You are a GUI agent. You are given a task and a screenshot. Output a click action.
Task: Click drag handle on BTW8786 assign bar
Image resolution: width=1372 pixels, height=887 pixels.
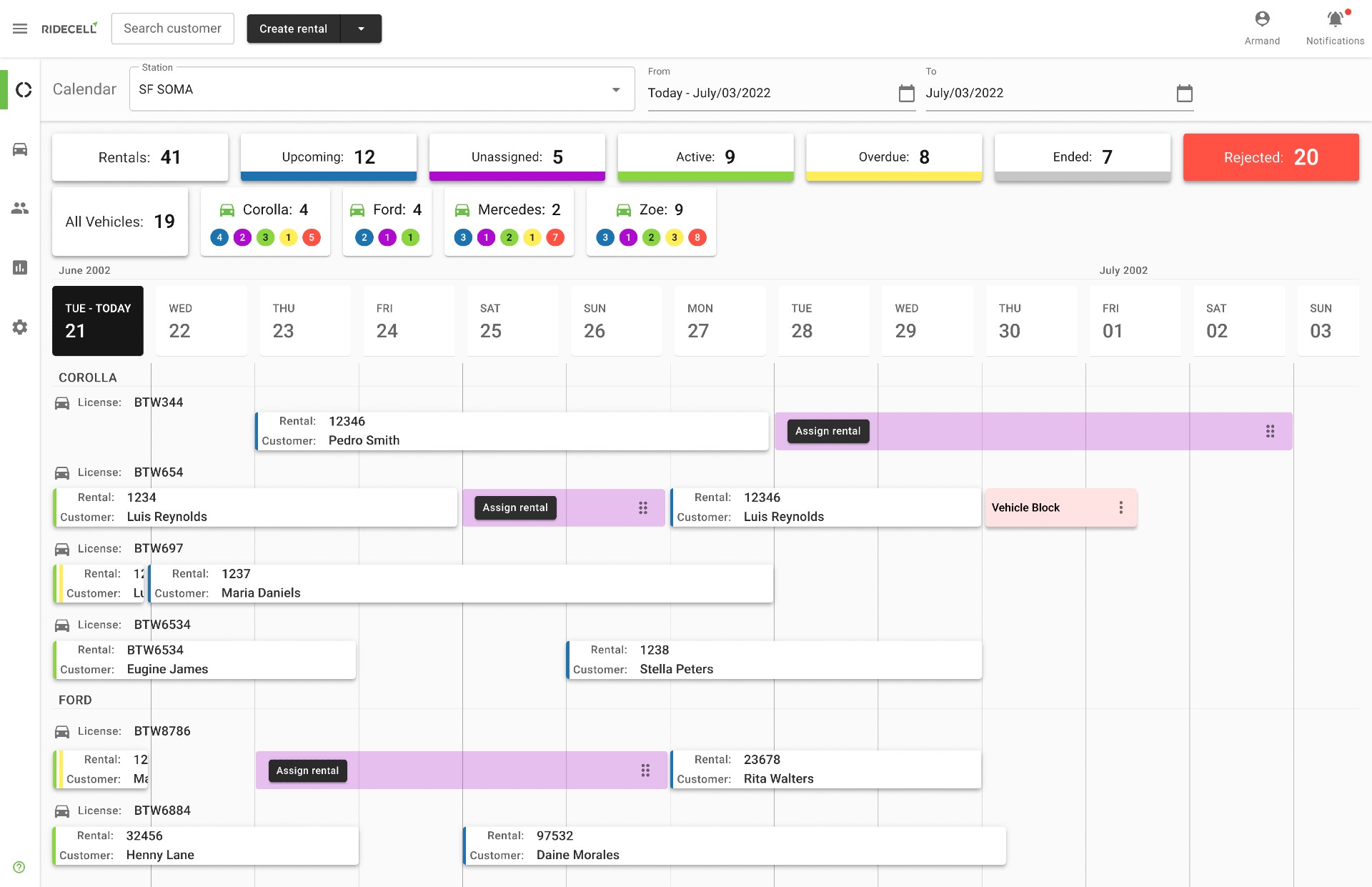pos(645,770)
